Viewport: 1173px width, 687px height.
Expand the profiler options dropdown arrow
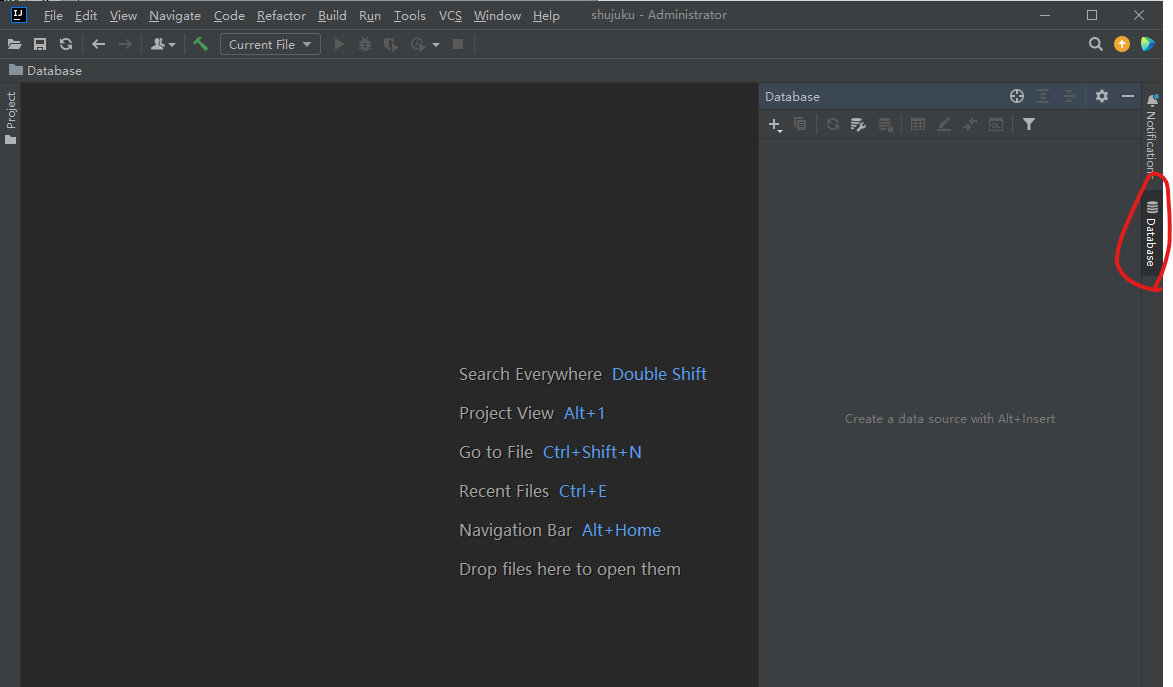click(436, 45)
